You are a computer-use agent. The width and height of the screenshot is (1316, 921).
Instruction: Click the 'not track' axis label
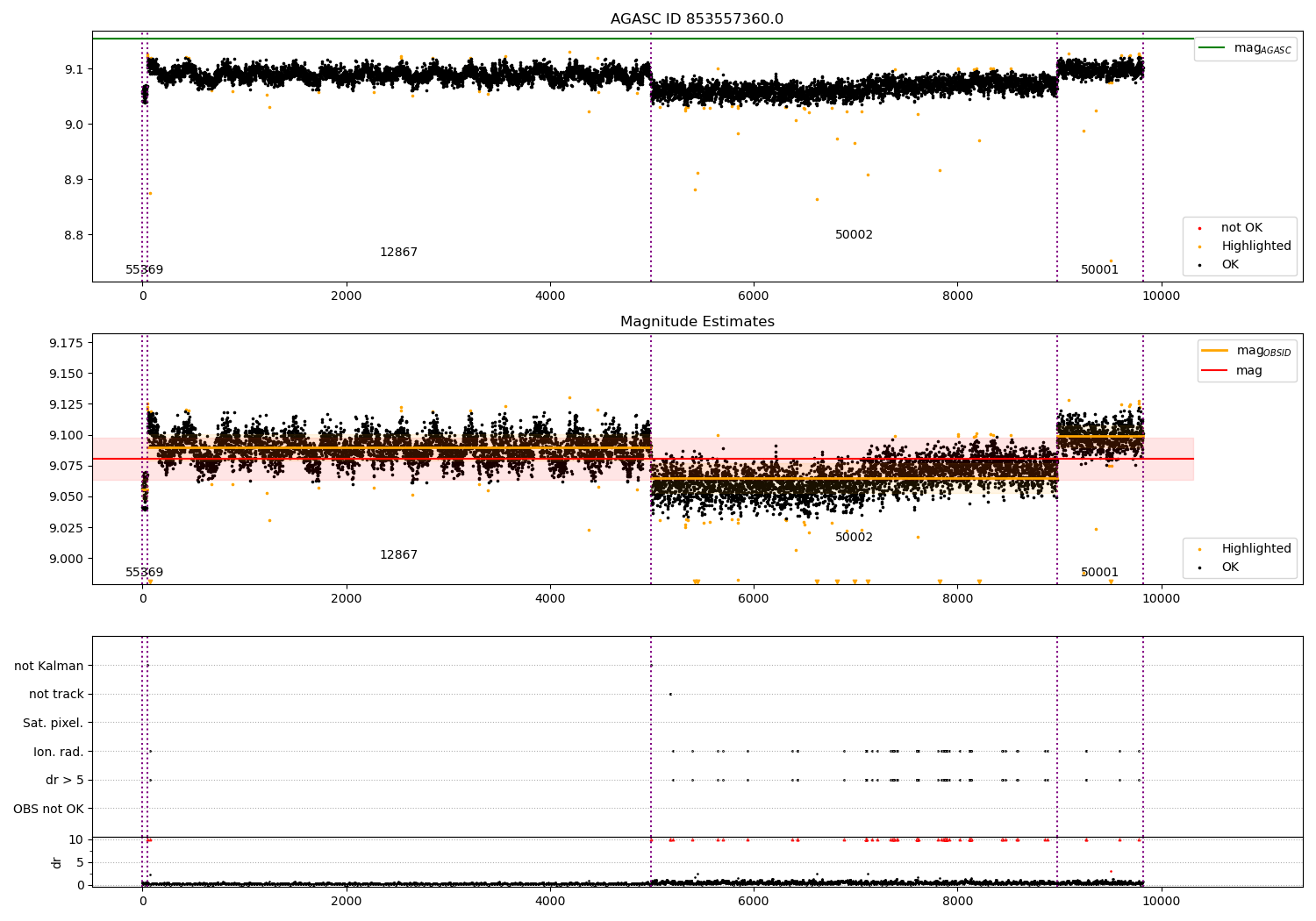coord(56,695)
